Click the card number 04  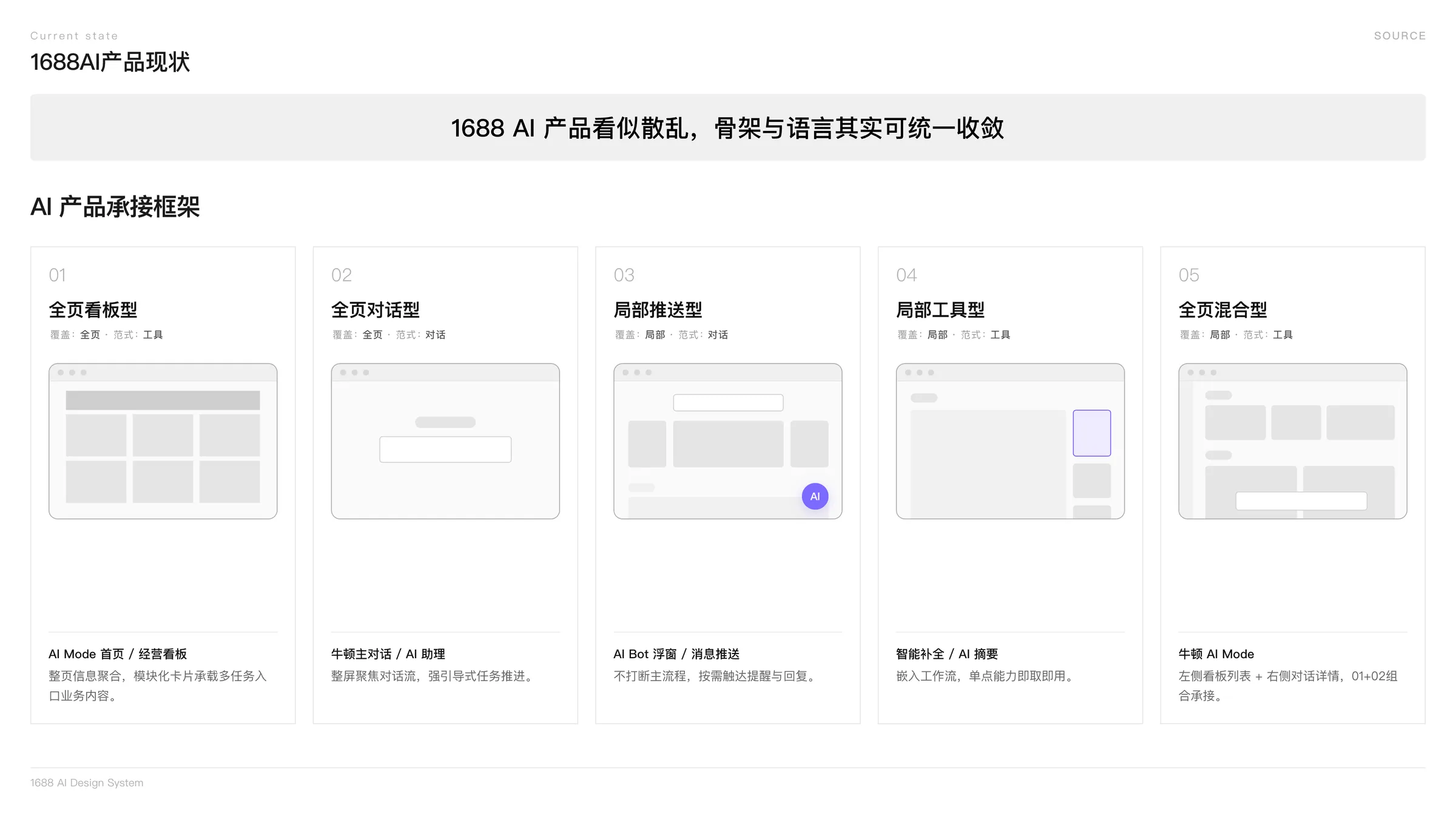(906, 275)
